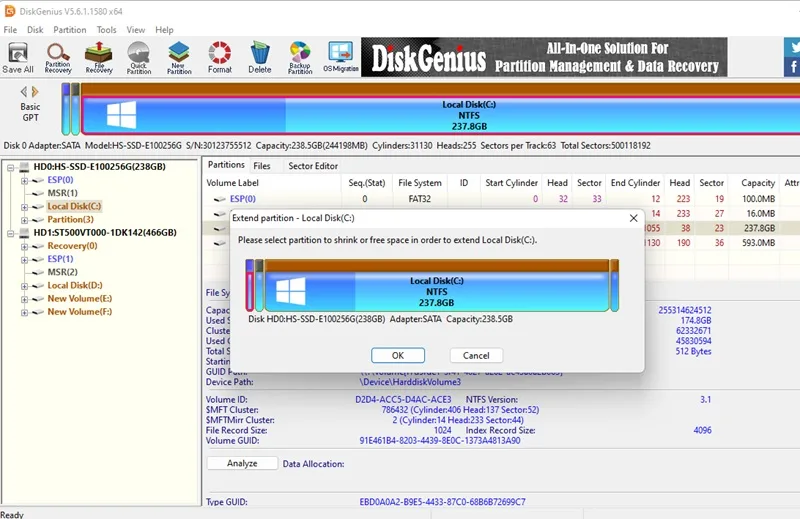The width and height of the screenshot is (800, 519).
Task: Cancel the Extend partition dialog
Action: tap(476, 355)
